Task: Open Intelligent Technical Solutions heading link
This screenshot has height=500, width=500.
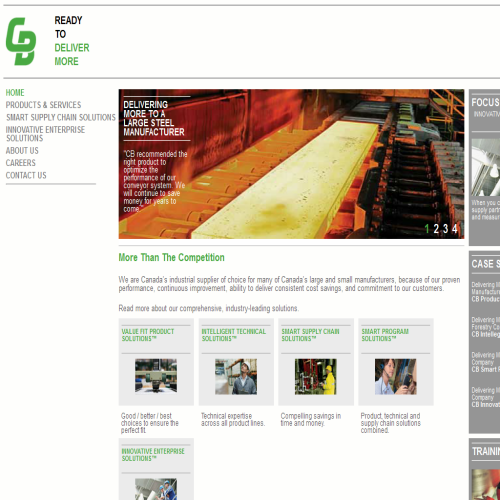Action: (234, 335)
